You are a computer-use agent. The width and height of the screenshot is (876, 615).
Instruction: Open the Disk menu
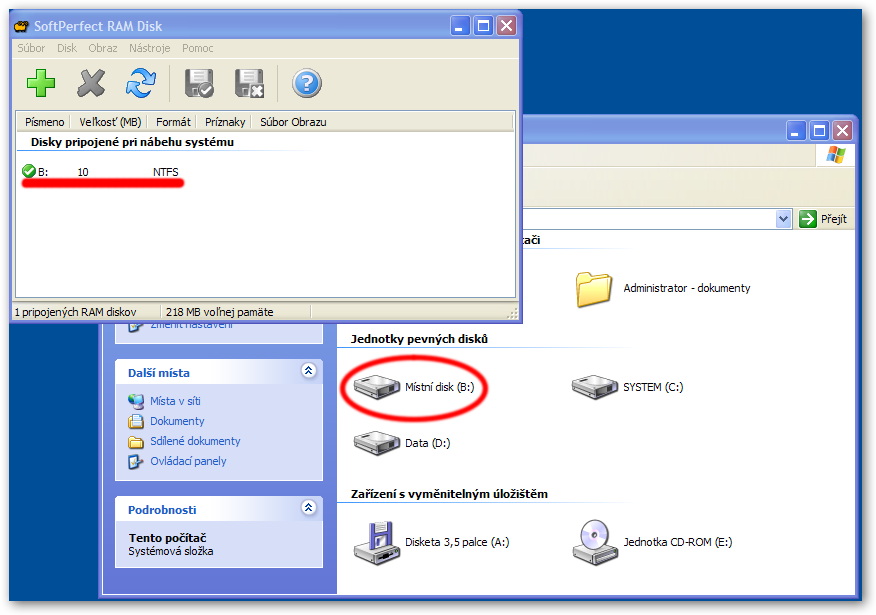point(66,48)
